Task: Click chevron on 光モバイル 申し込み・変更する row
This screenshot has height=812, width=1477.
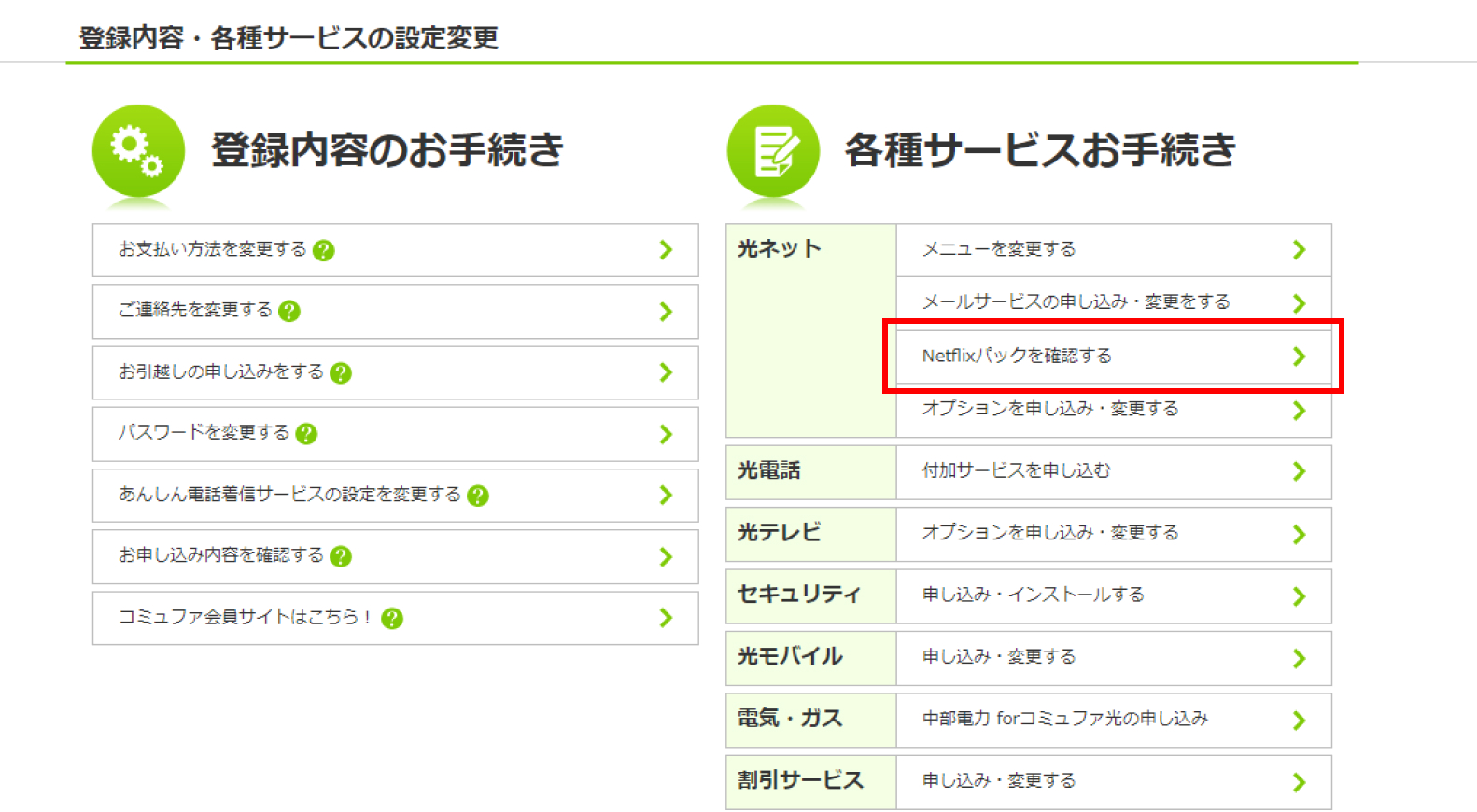Action: click(1299, 658)
